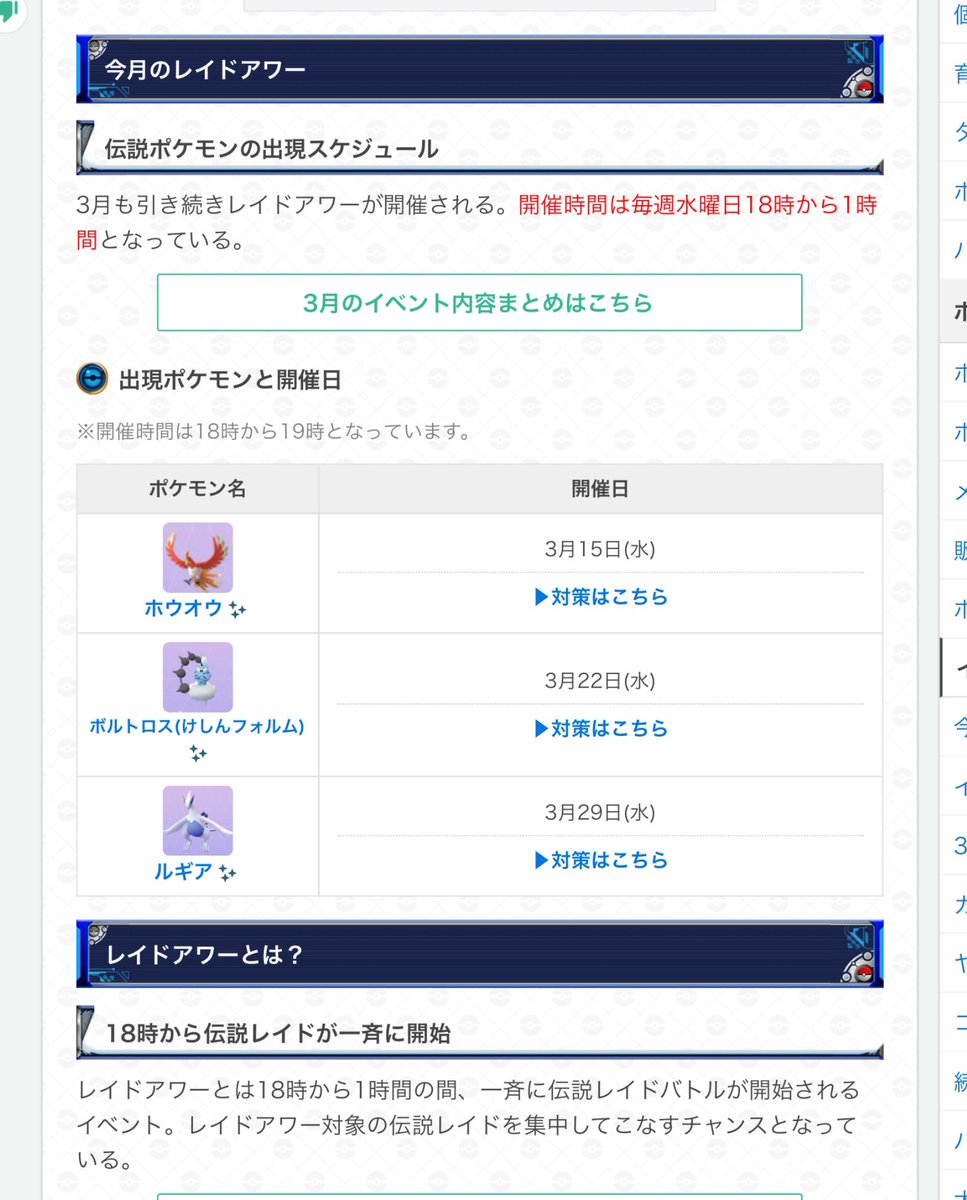
Task: Click the shiny sparkle icon beside ルギア
Action: tap(227, 873)
